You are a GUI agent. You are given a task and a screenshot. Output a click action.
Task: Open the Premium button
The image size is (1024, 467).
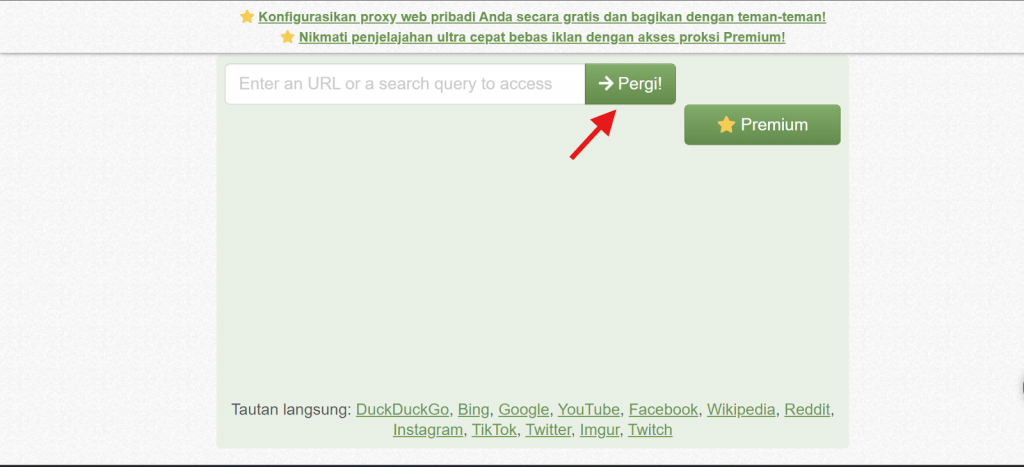(762, 125)
